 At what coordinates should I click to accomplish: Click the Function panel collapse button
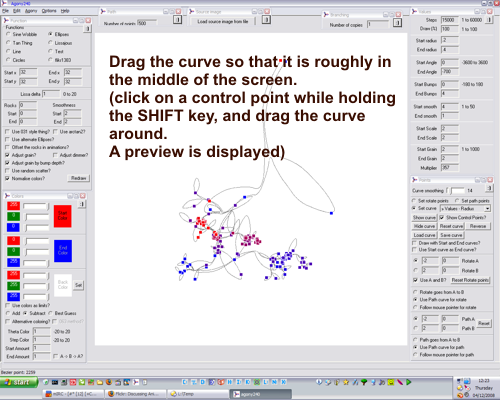(x=87, y=29)
